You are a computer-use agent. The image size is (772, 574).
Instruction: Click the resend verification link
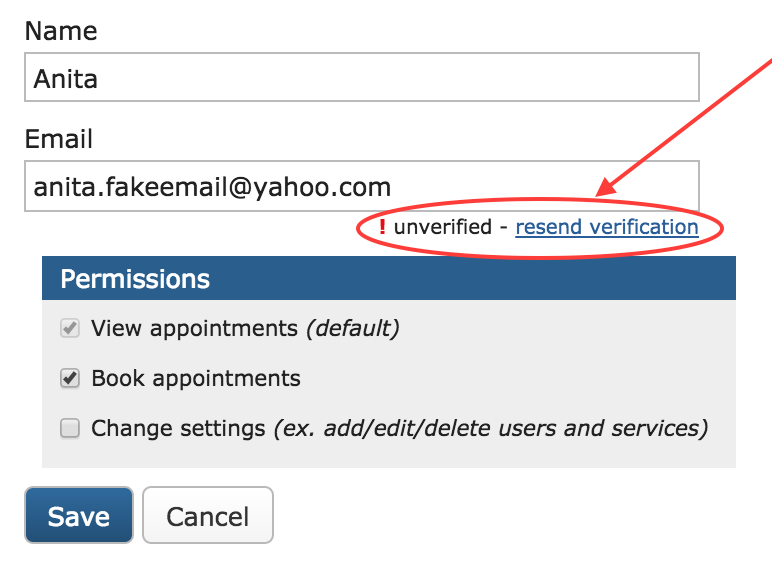click(606, 228)
